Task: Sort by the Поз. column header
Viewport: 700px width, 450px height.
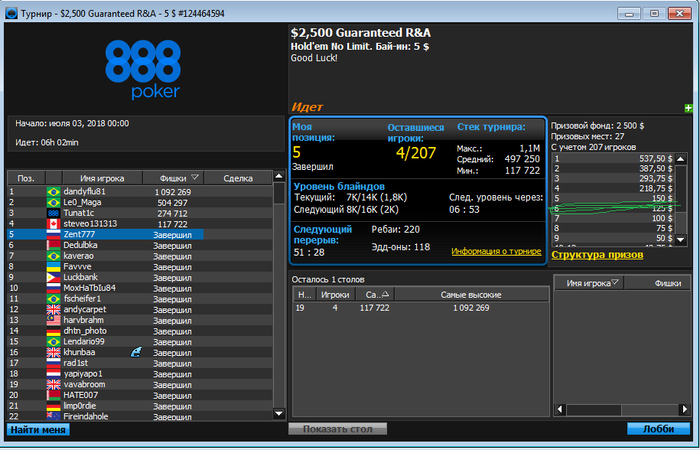Action: point(26,178)
